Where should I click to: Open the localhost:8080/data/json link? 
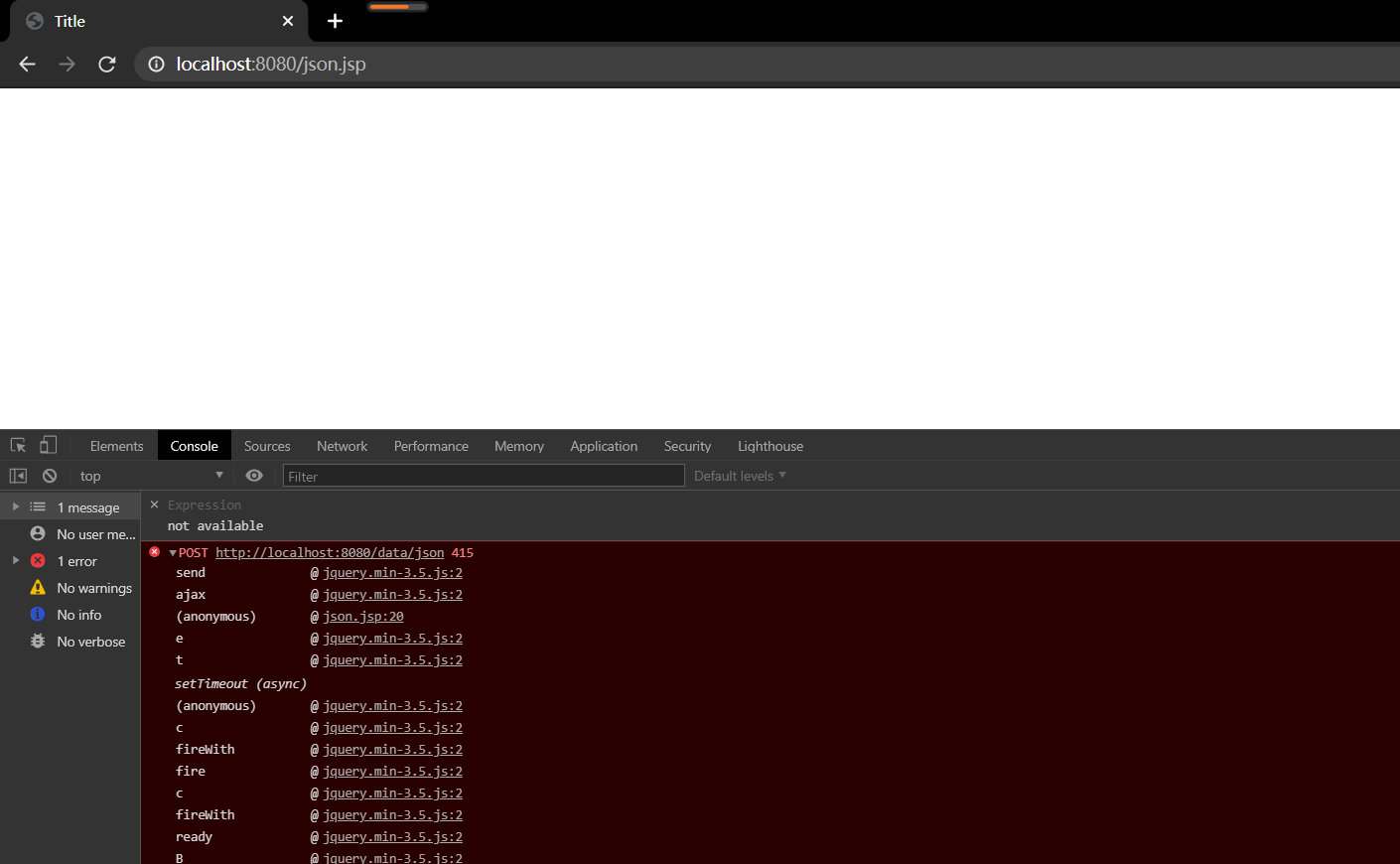click(330, 553)
